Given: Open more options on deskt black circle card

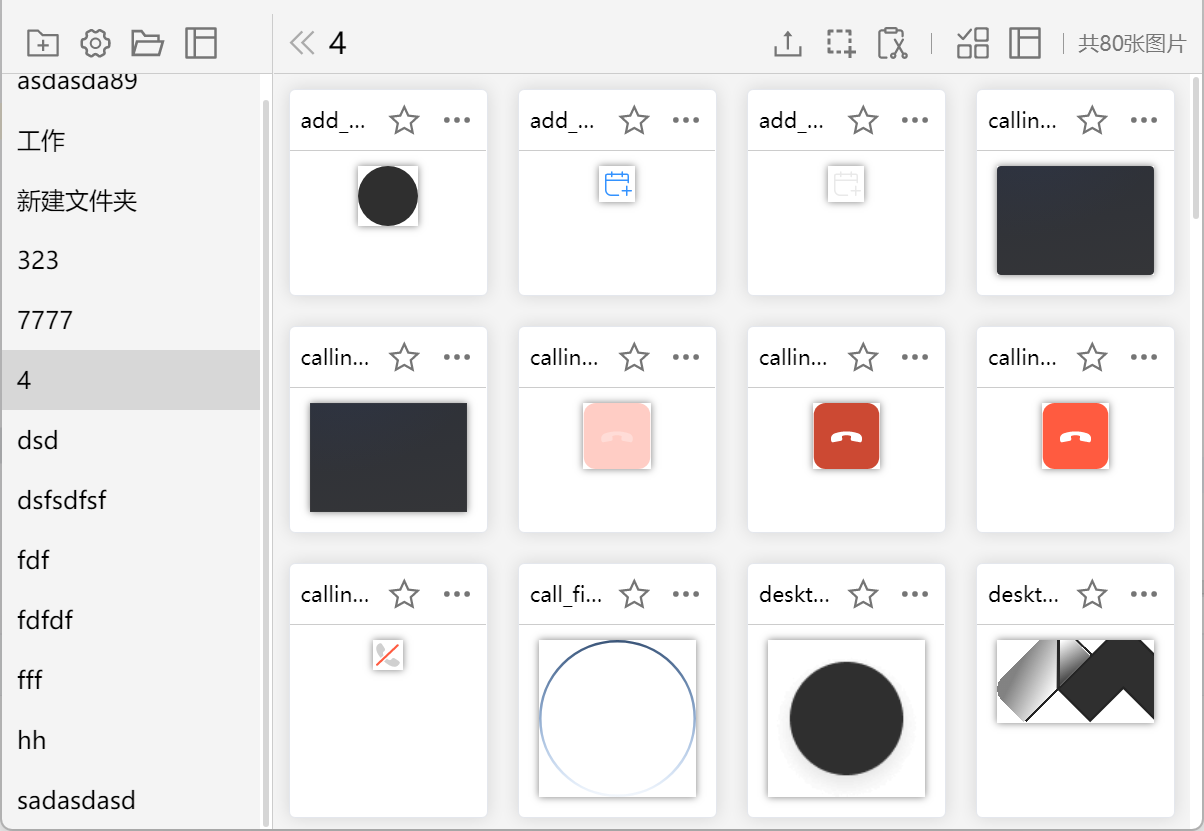Looking at the screenshot, I should [x=915, y=594].
